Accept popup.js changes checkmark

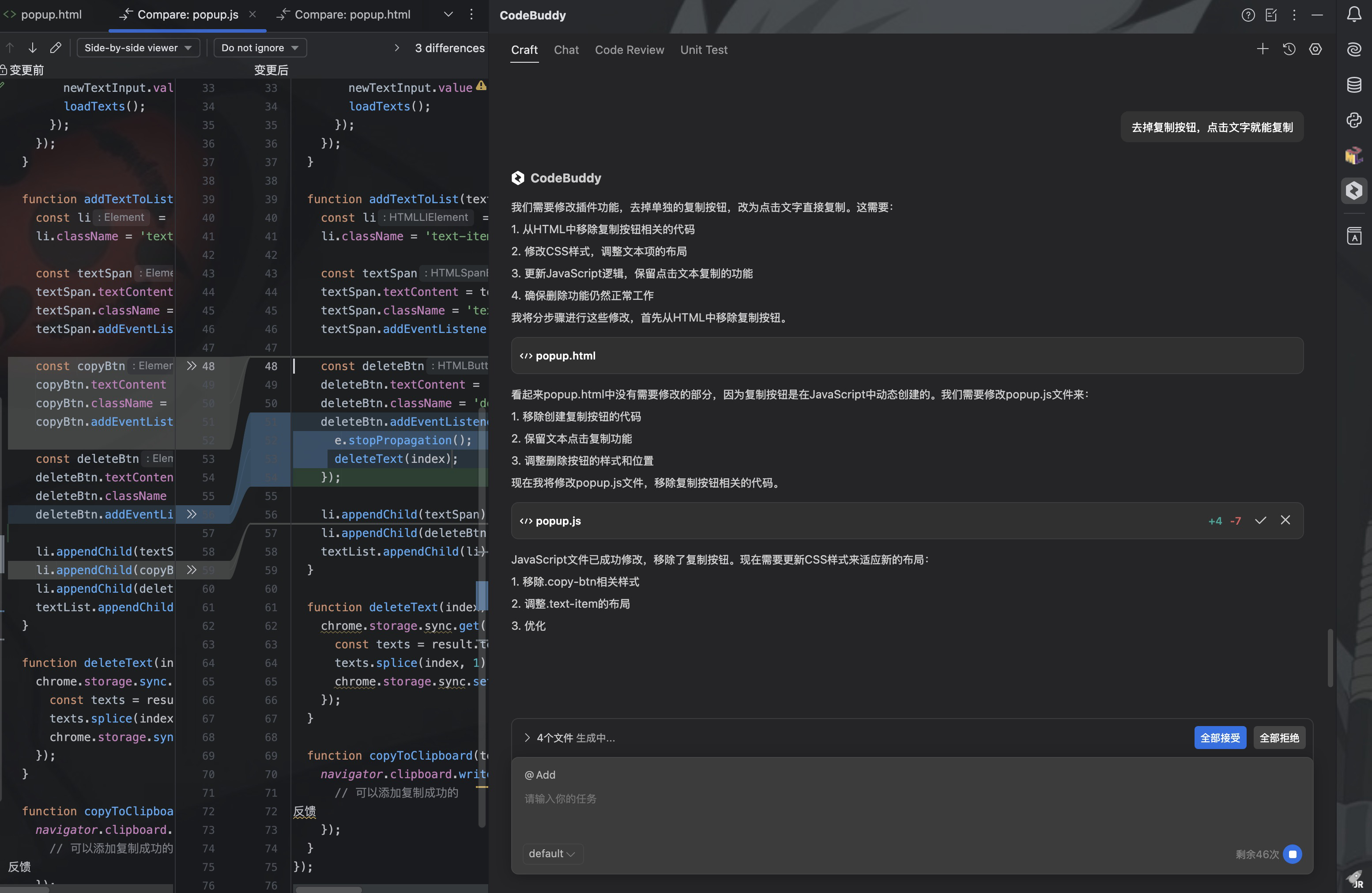click(x=1261, y=520)
